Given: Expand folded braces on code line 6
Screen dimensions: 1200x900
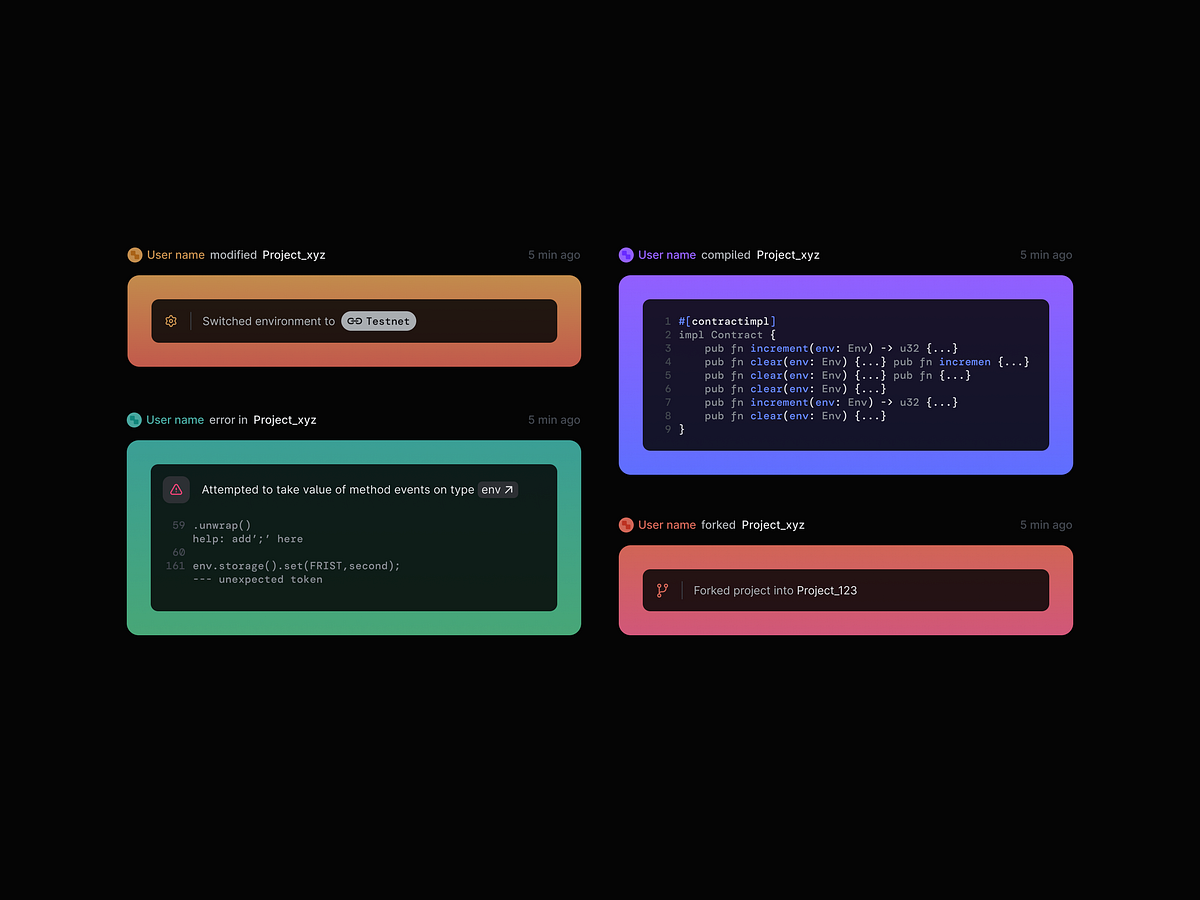Looking at the screenshot, I should (870, 389).
